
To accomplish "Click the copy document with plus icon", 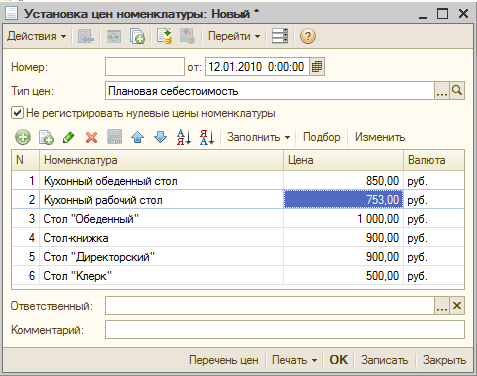I will point(137,36).
